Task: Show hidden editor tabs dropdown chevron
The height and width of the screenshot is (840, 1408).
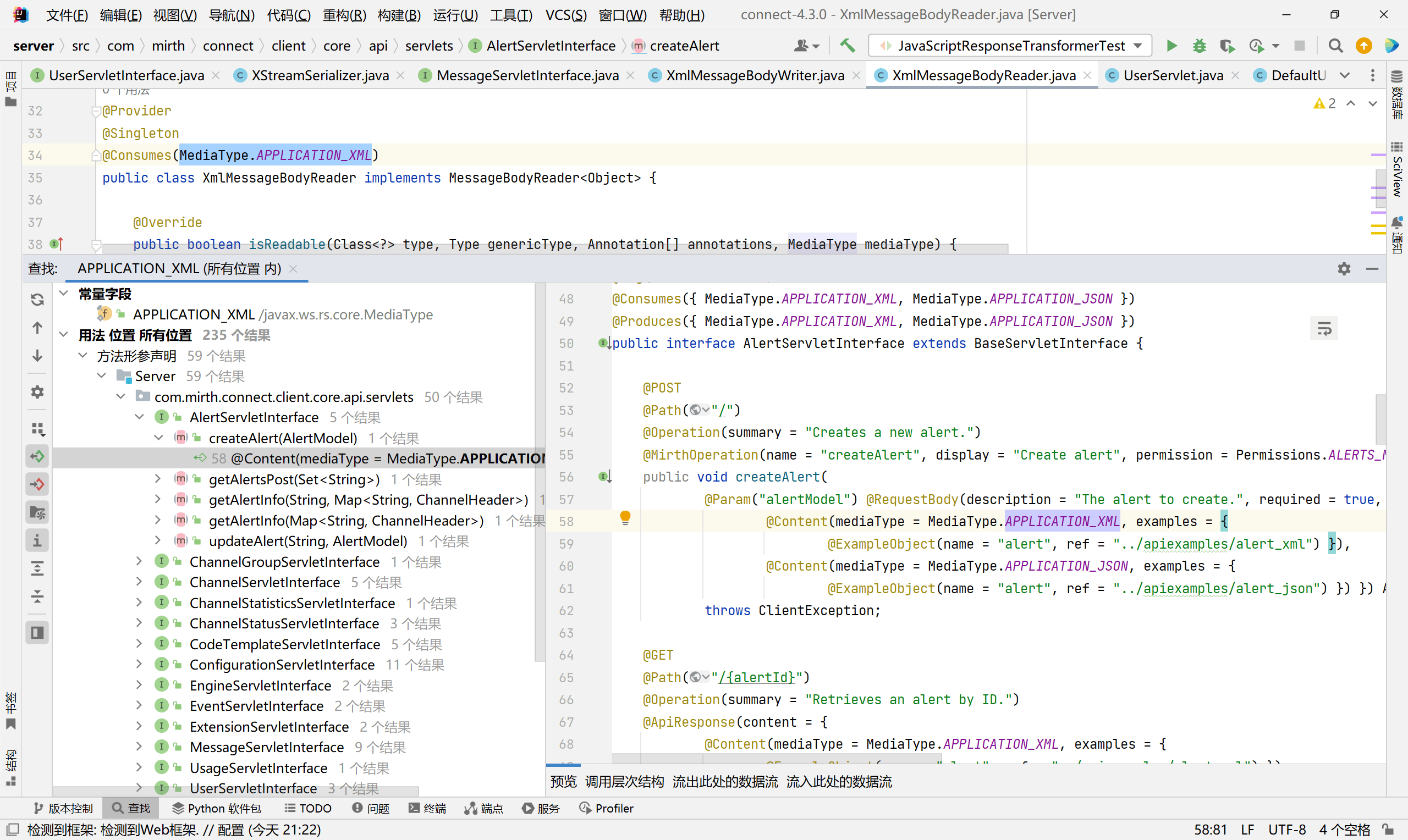Action: 1345,75
